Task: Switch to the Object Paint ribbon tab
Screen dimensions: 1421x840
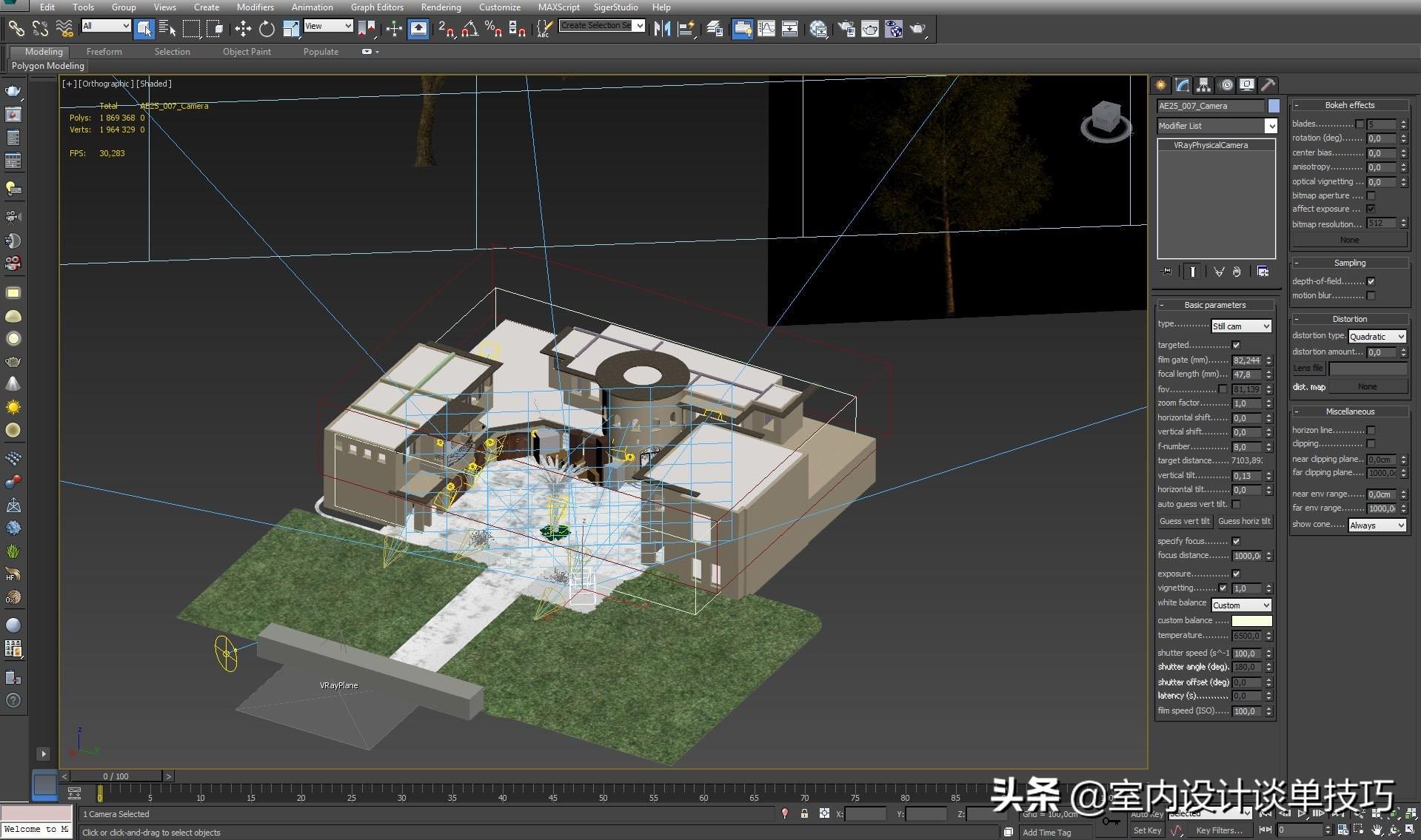Action: (247, 52)
